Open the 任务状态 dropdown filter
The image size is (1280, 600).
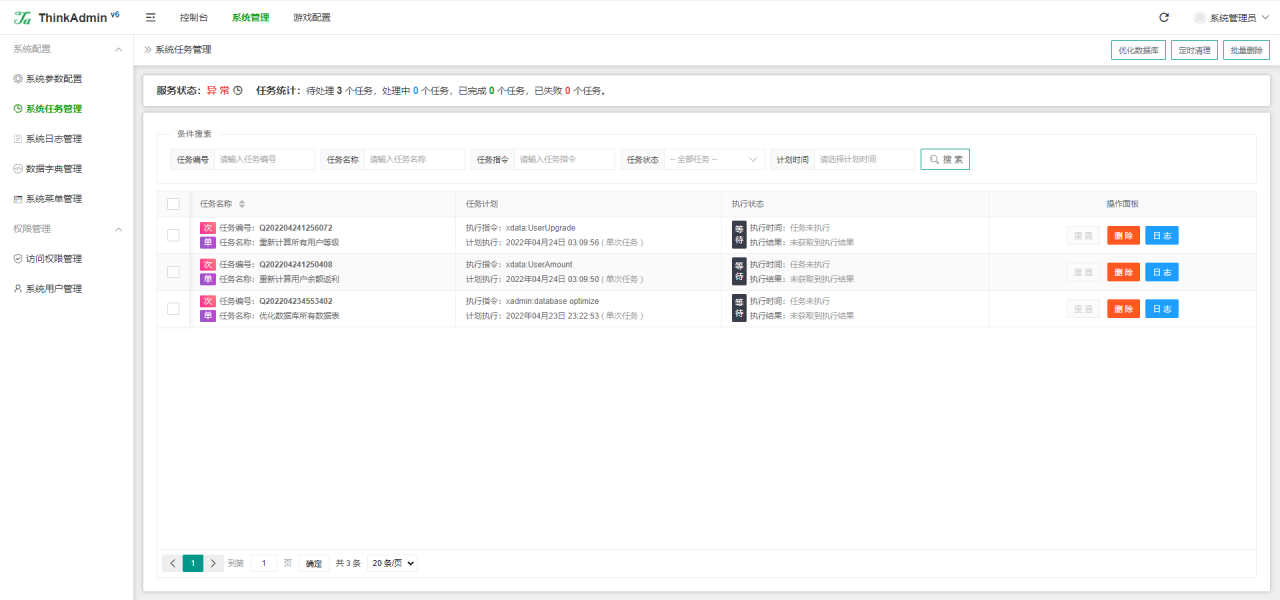(714, 159)
